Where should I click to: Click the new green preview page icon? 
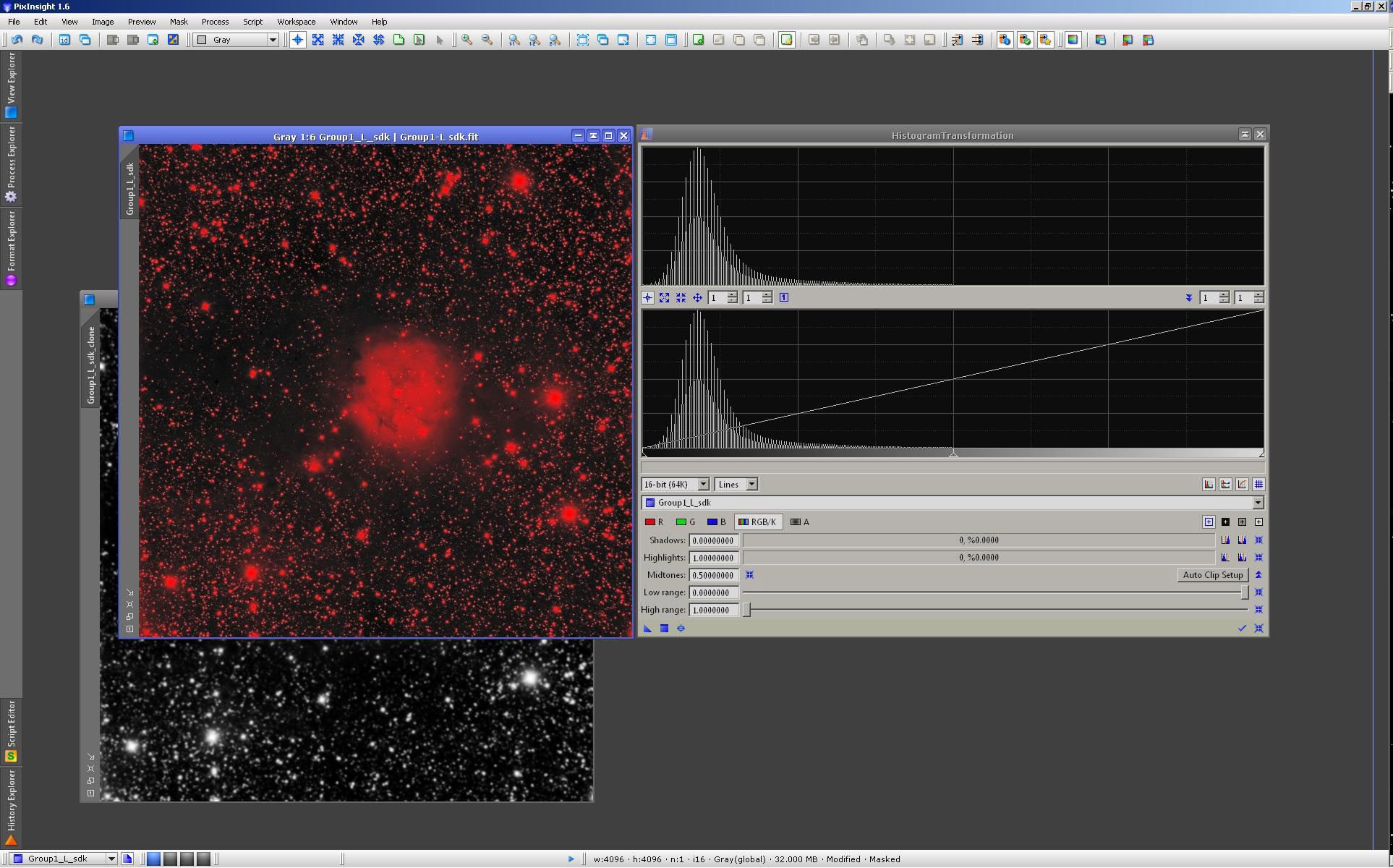tap(399, 40)
